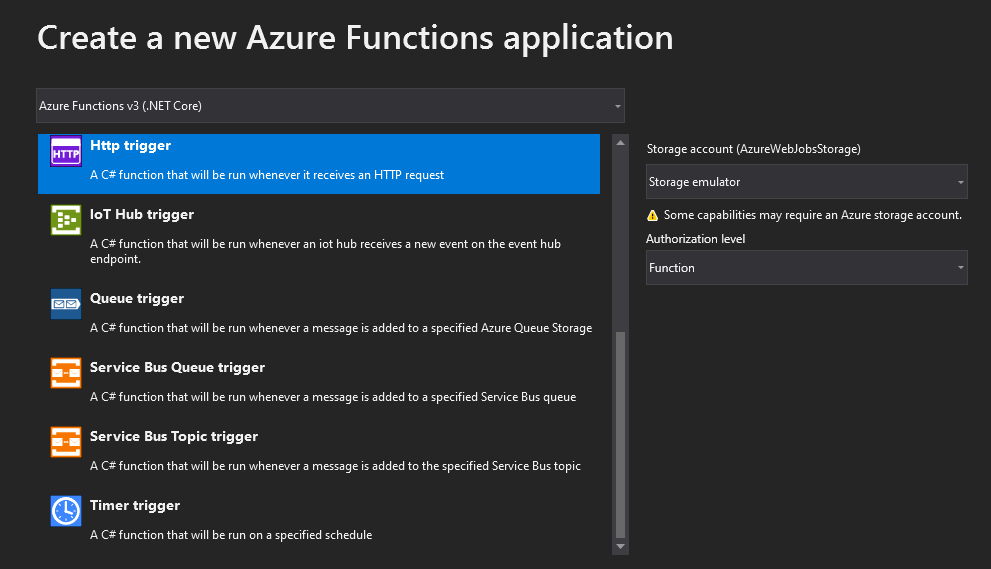Click the Service Bus Queue trigger icon
The width and height of the screenshot is (991, 569).
coord(66,373)
